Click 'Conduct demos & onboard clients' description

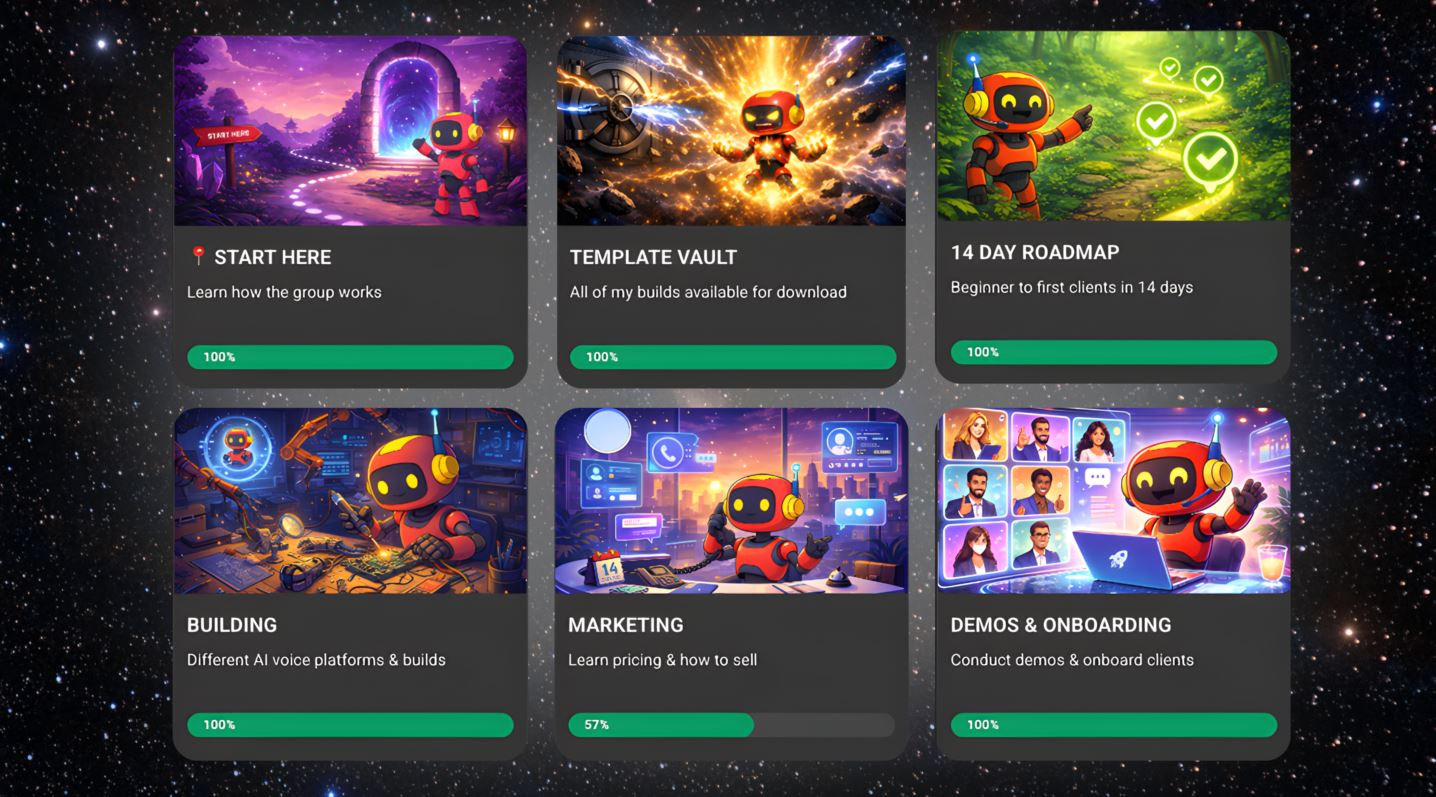pos(1072,660)
